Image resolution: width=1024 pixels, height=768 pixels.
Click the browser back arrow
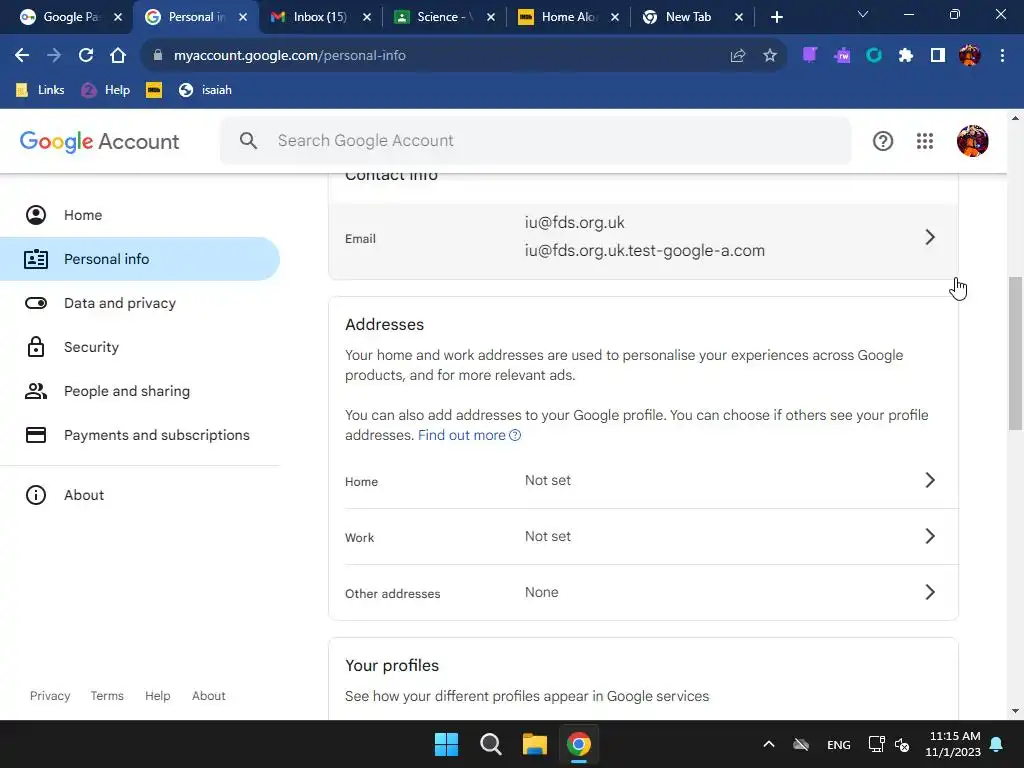(x=22, y=56)
